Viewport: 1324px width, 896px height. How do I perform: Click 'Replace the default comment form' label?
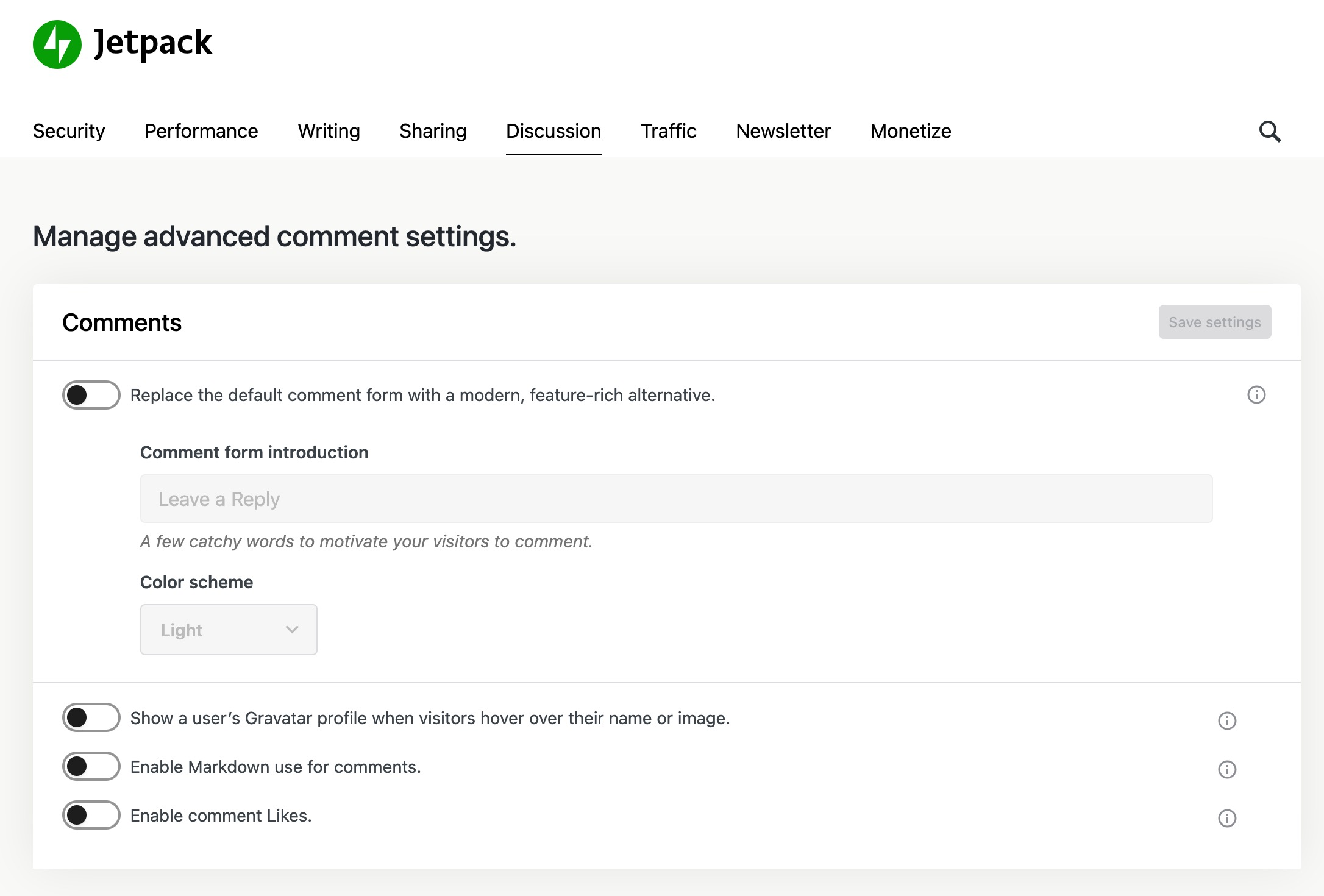[x=422, y=395]
